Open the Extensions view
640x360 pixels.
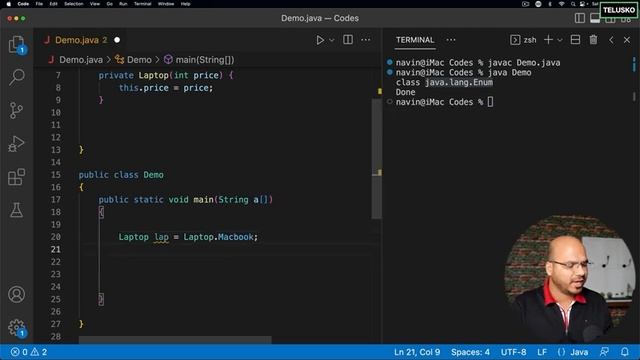pos(16,177)
